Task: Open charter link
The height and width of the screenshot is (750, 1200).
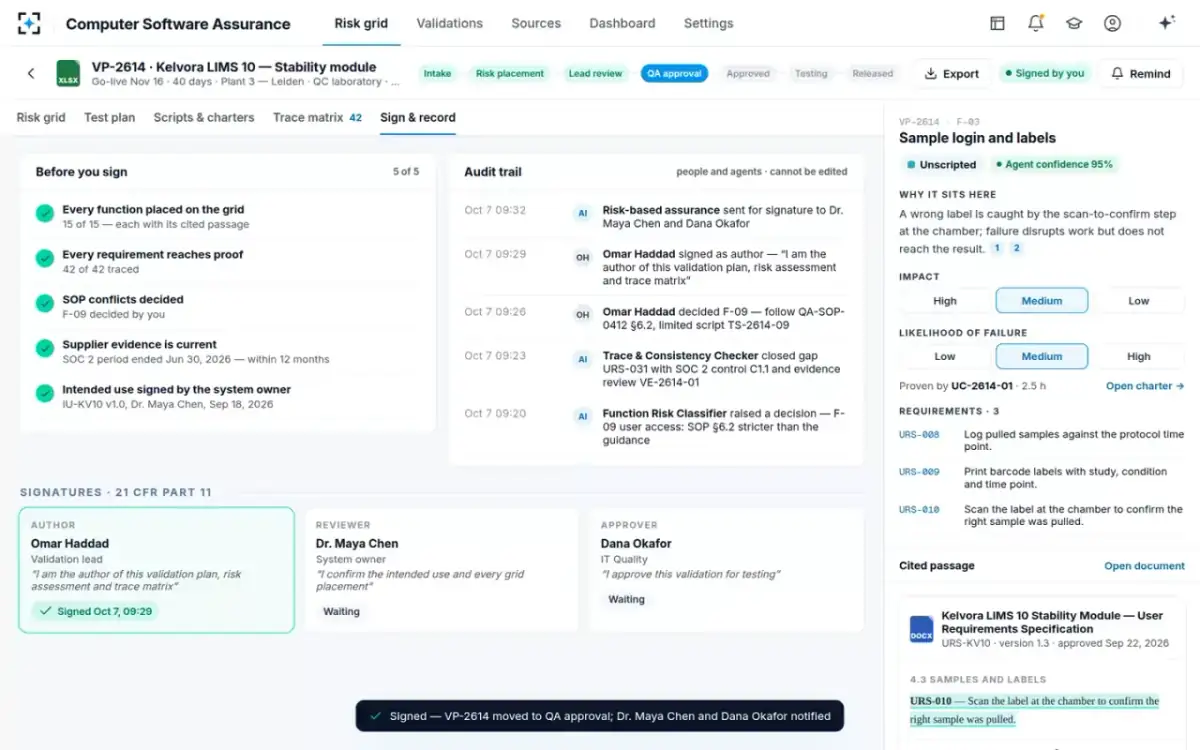Action: 1145,386
